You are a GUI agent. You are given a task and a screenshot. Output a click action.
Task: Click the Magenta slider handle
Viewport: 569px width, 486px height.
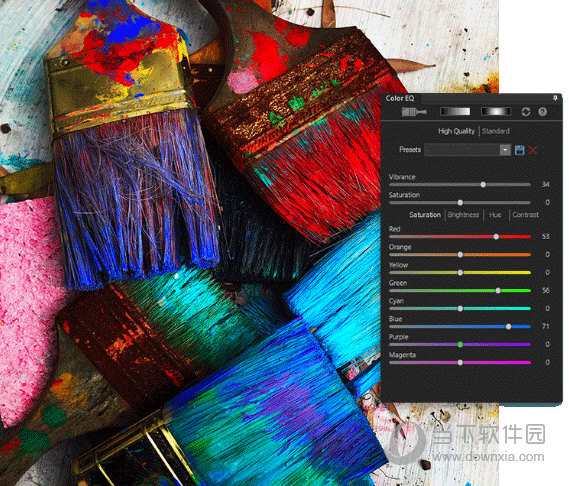[460, 363]
